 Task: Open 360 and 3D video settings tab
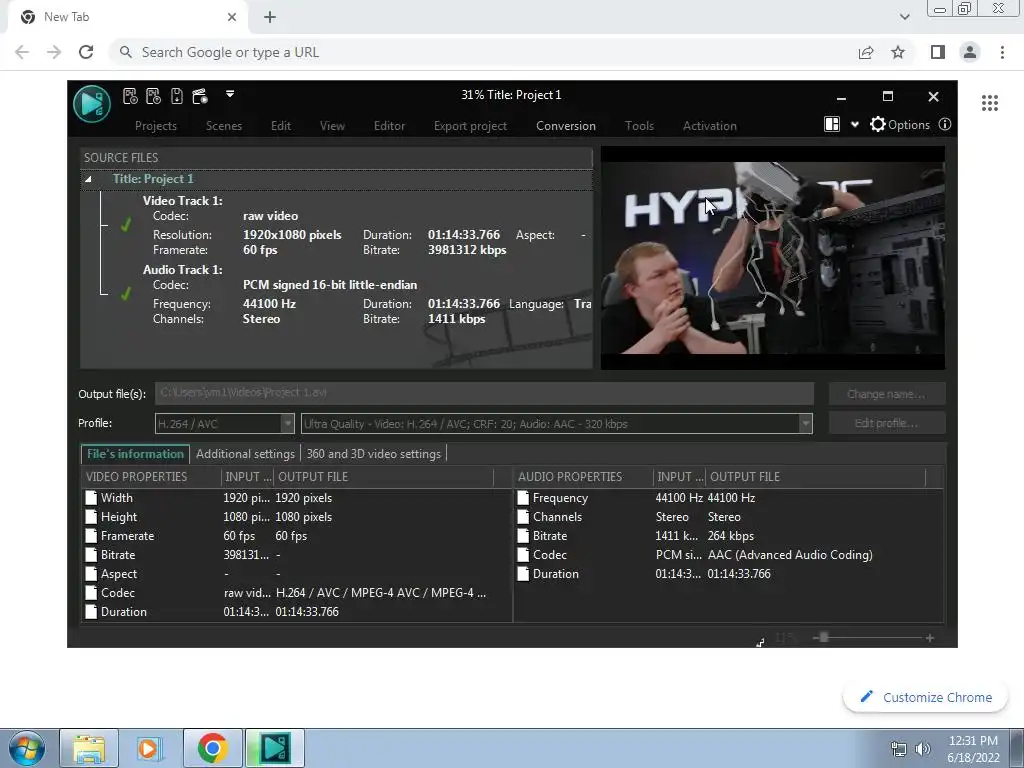coord(374,454)
